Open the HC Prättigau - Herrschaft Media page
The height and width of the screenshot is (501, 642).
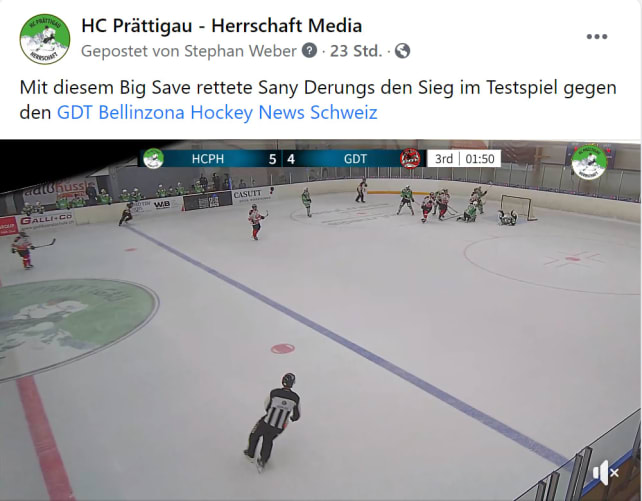(222, 25)
